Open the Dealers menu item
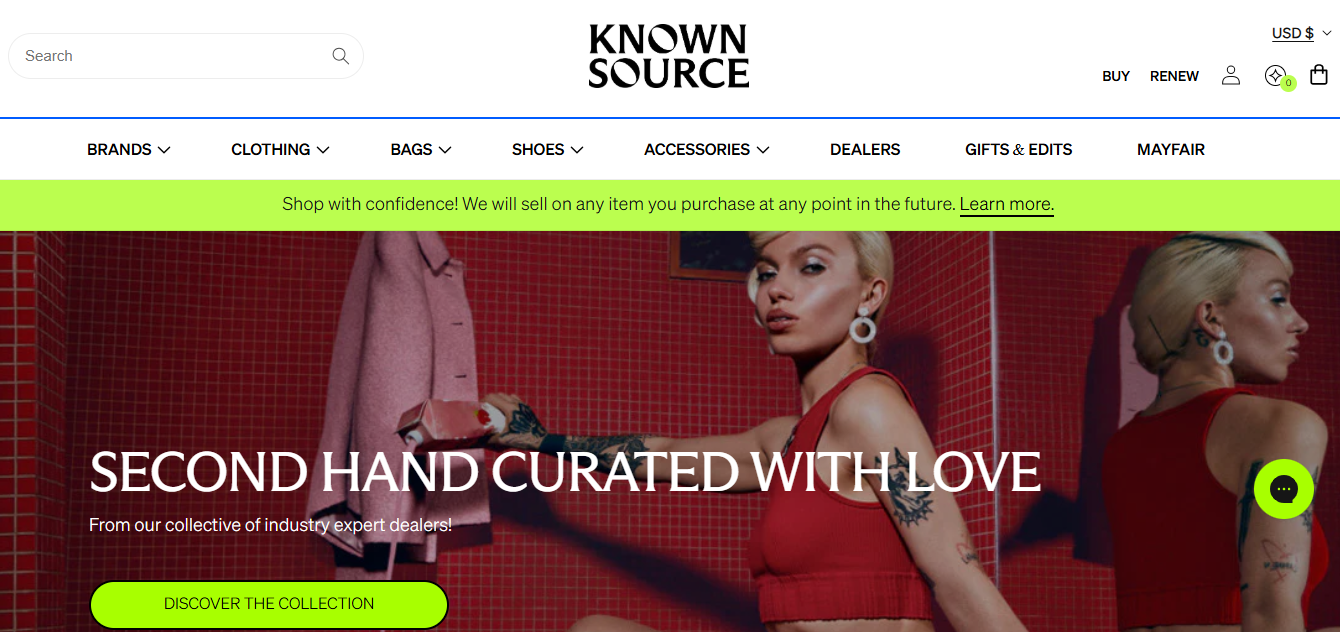This screenshot has width=1340, height=632. coord(865,150)
